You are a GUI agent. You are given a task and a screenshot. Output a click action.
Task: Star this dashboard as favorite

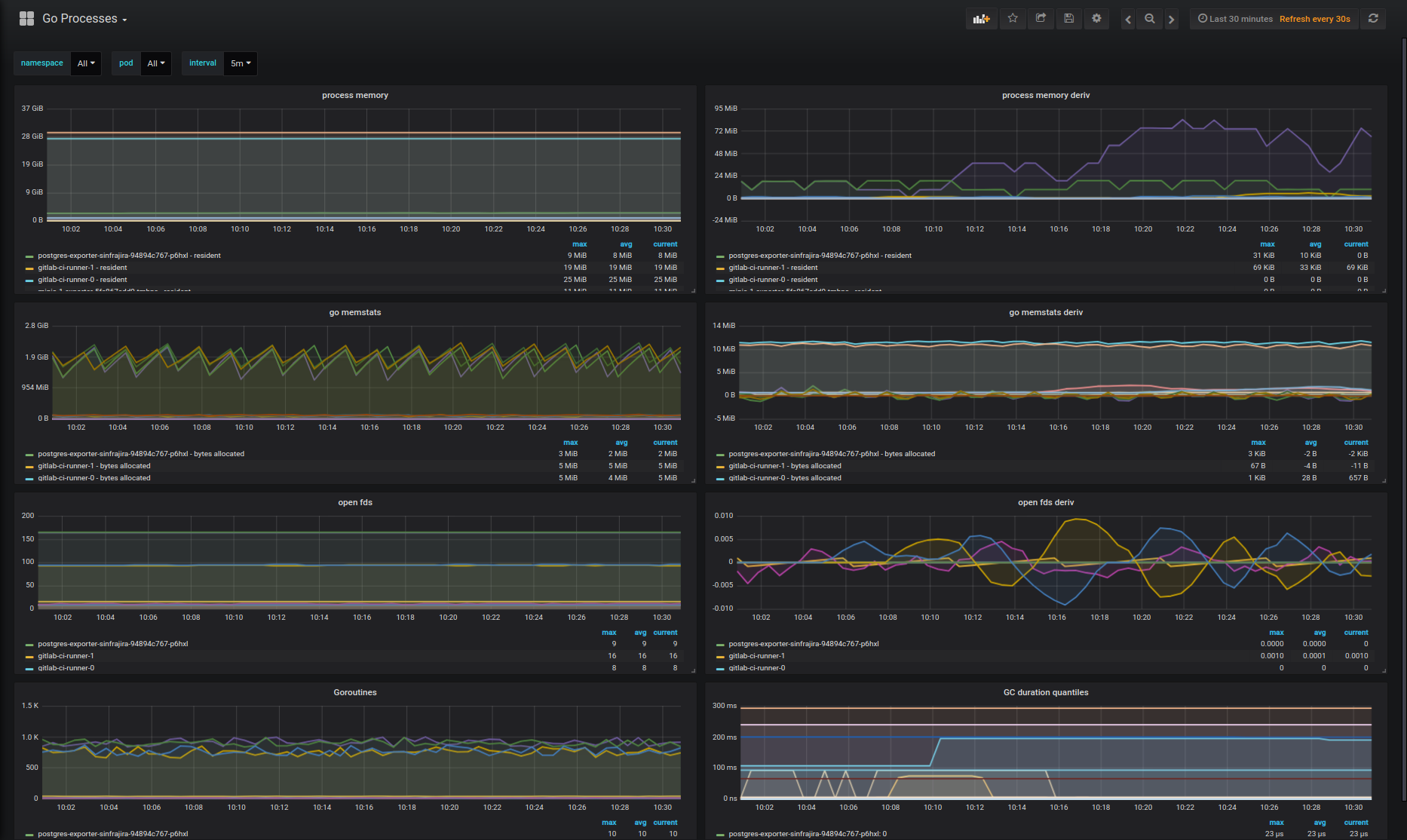coord(1013,19)
